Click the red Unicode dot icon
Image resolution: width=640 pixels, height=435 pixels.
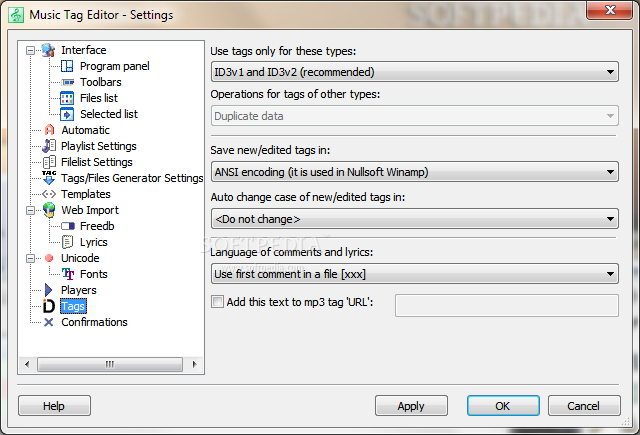tap(49, 258)
